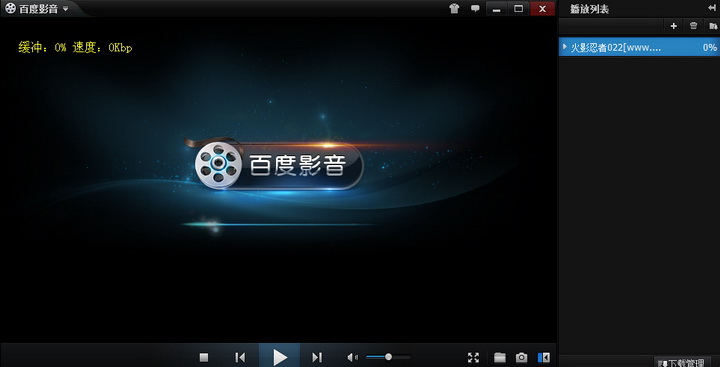Add a file to the playlist
The height and width of the screenshot is (367, 720).
[674, 26]
